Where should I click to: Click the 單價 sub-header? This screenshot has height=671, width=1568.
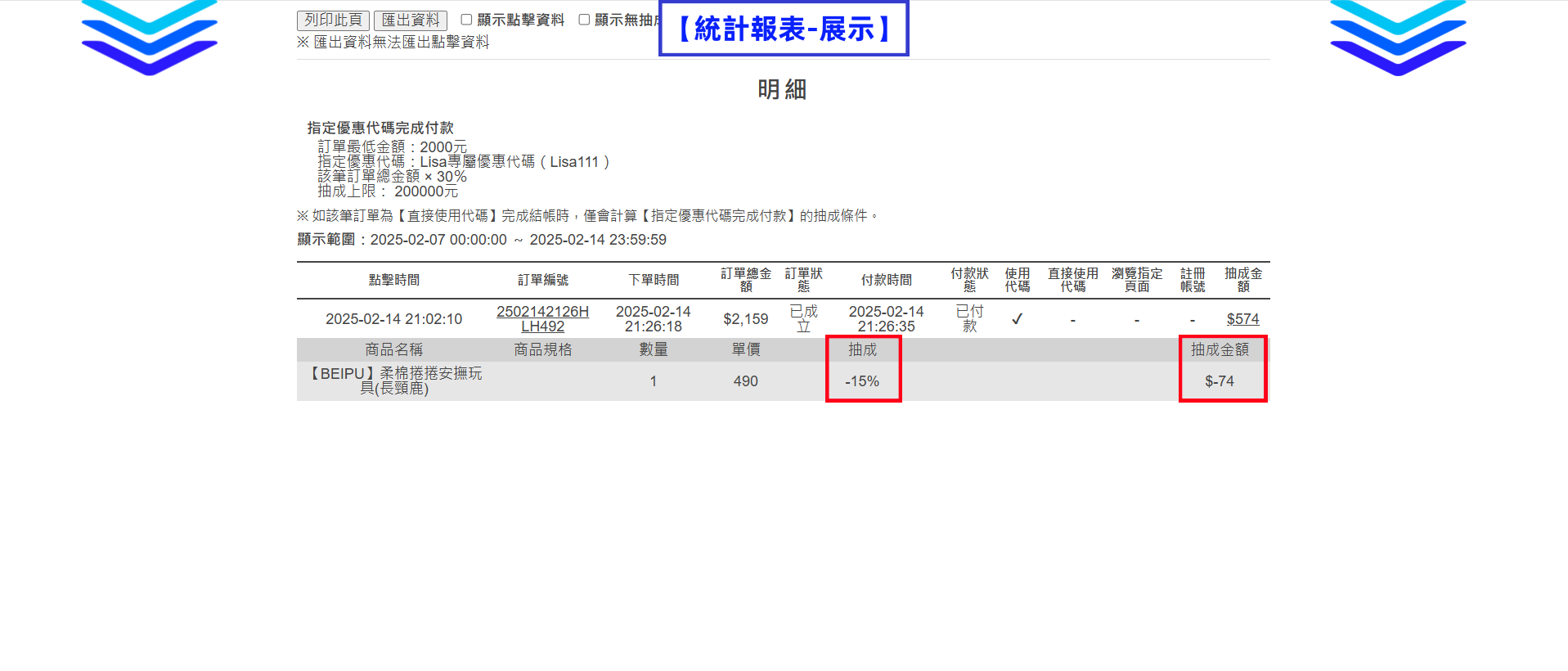[746, 349]
